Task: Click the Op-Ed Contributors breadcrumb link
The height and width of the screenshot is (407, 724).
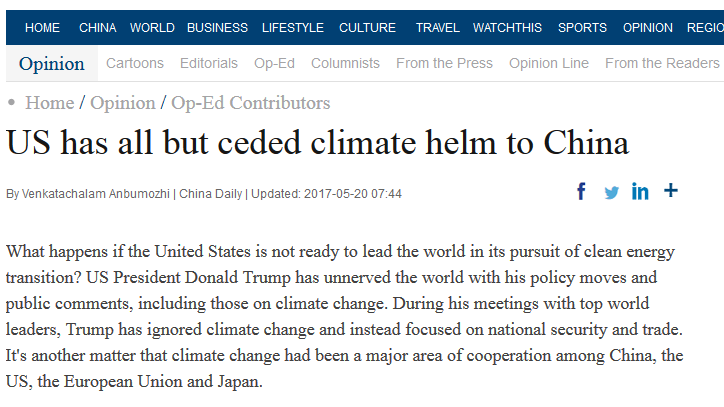Action: pyautogui.click(x=251, y=103)
